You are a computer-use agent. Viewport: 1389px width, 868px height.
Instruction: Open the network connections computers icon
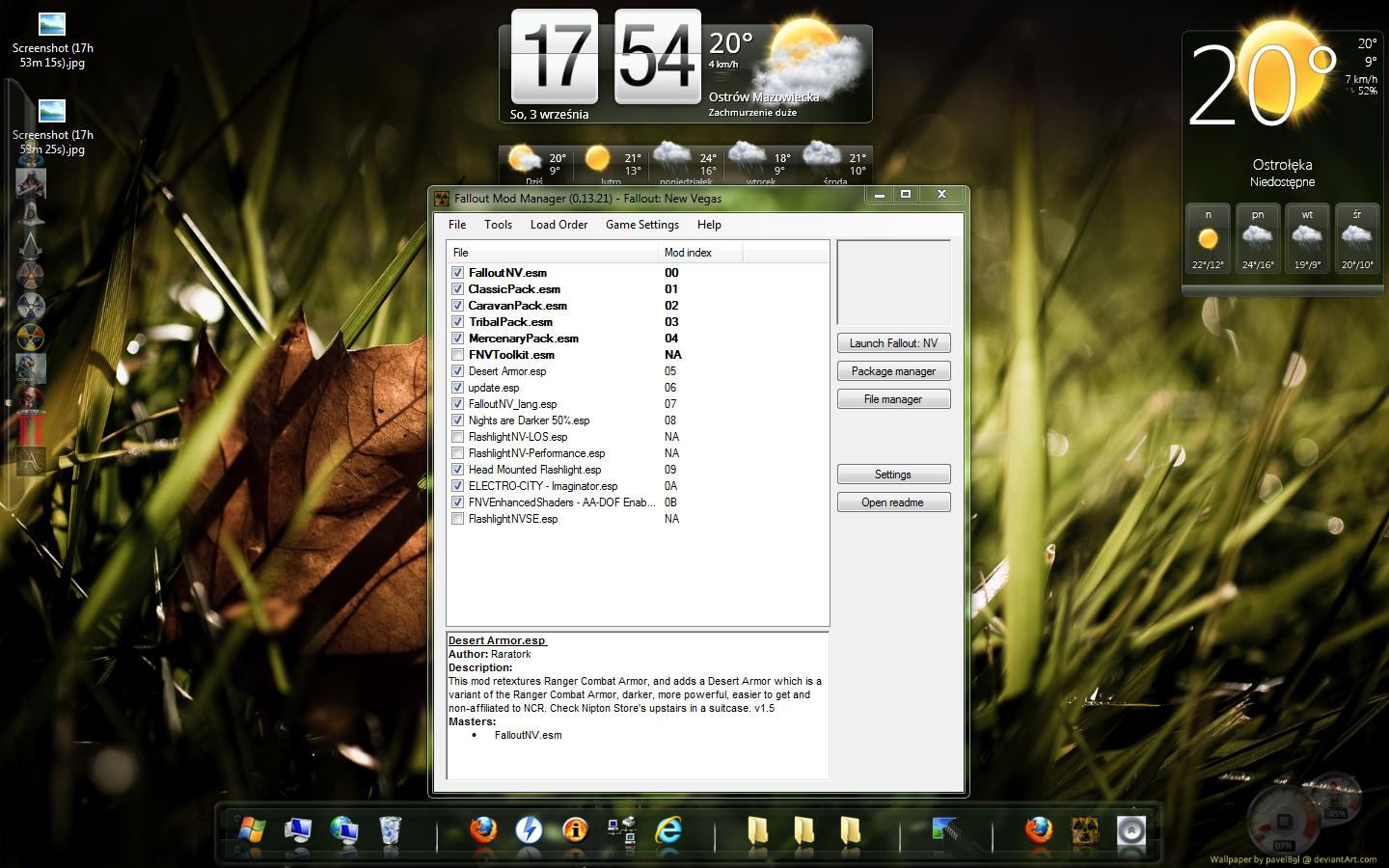(x=621, y=829)
